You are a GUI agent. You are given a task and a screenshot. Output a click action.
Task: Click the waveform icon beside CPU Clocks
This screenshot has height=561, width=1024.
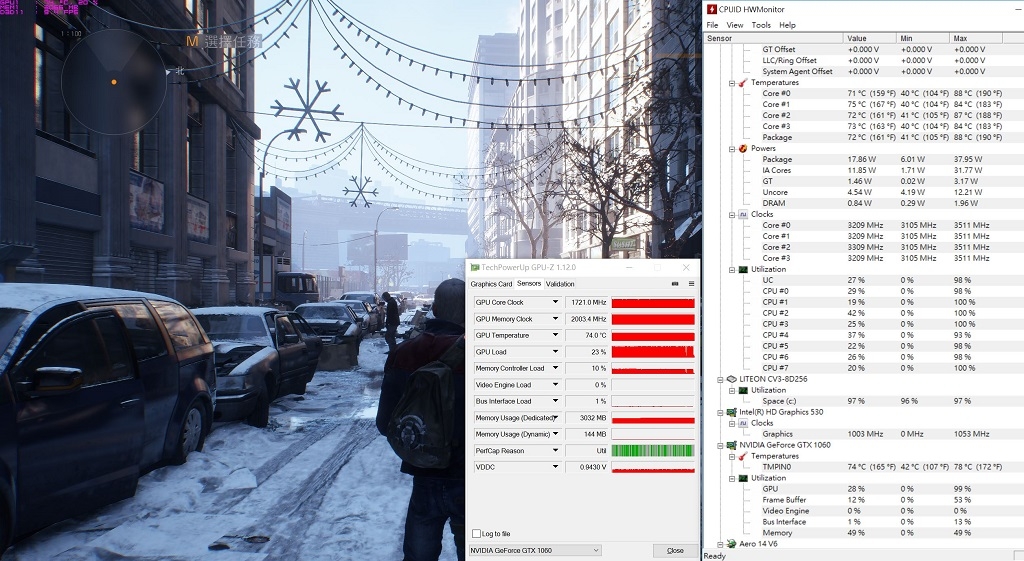pyautogui.click(x=743, y=214)
